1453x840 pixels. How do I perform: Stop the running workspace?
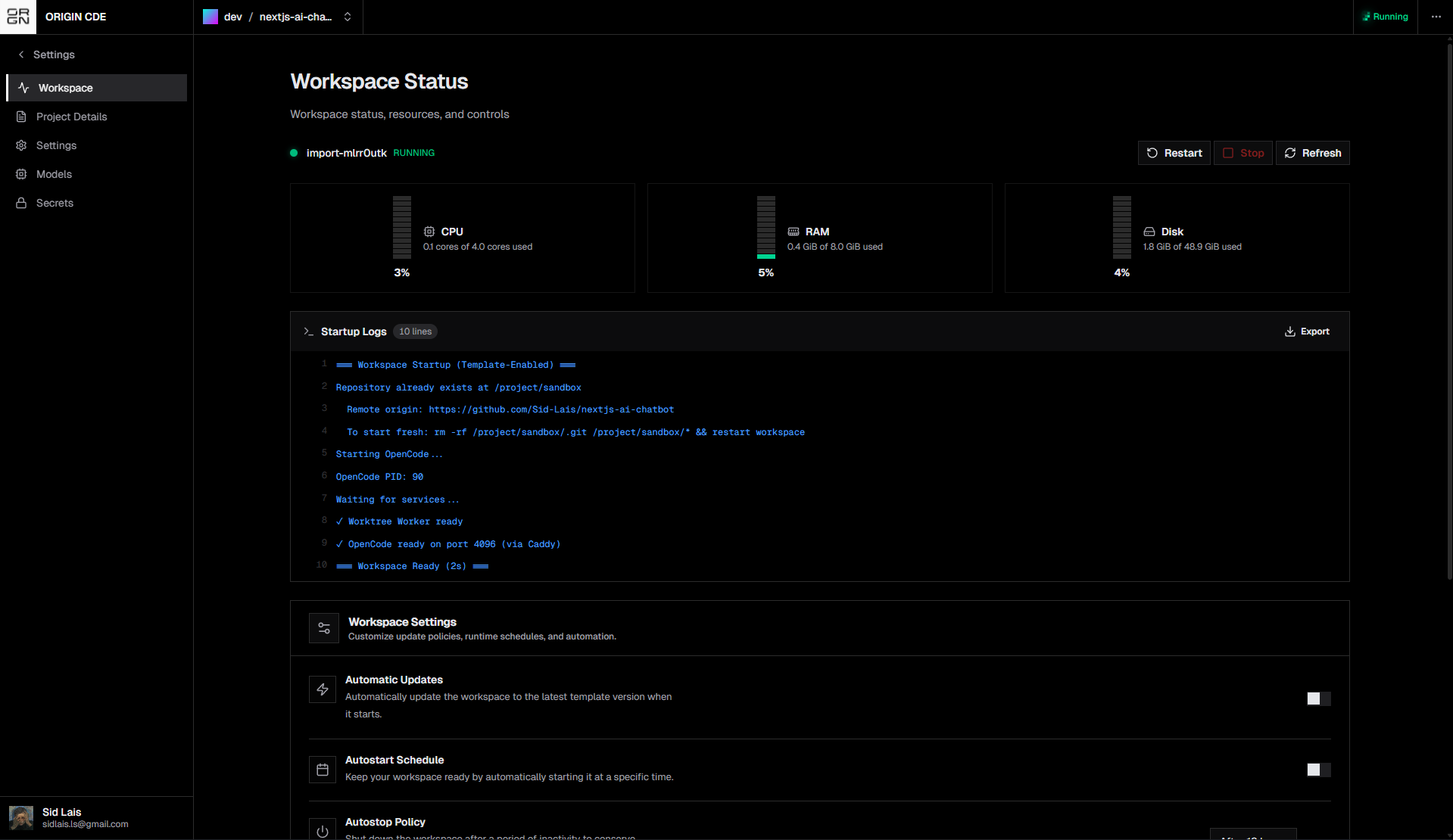tap(1243, 153)
